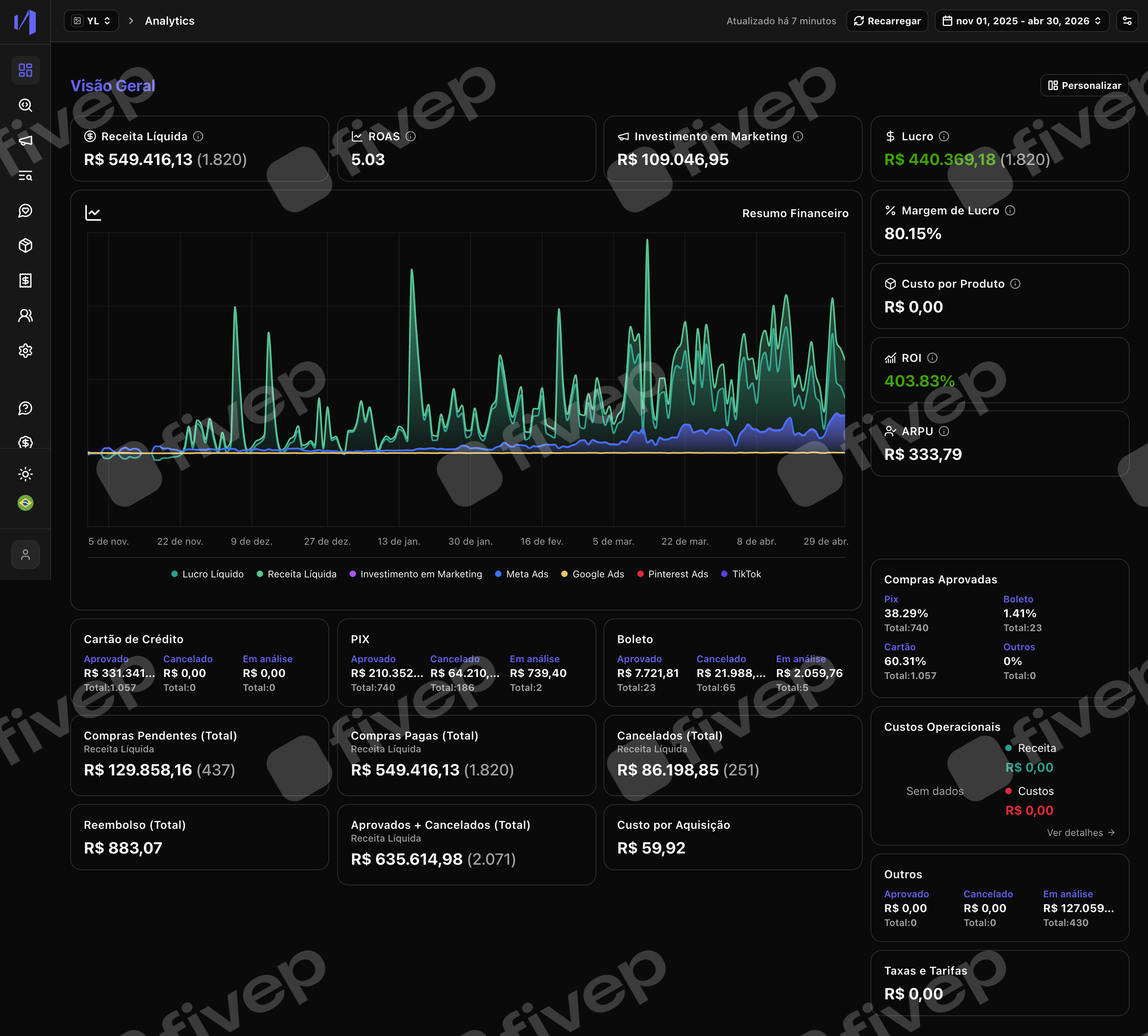Open Ver detalhes link in Custos Operacionais
The image size is (1148, 1036).
(1080, 833)
